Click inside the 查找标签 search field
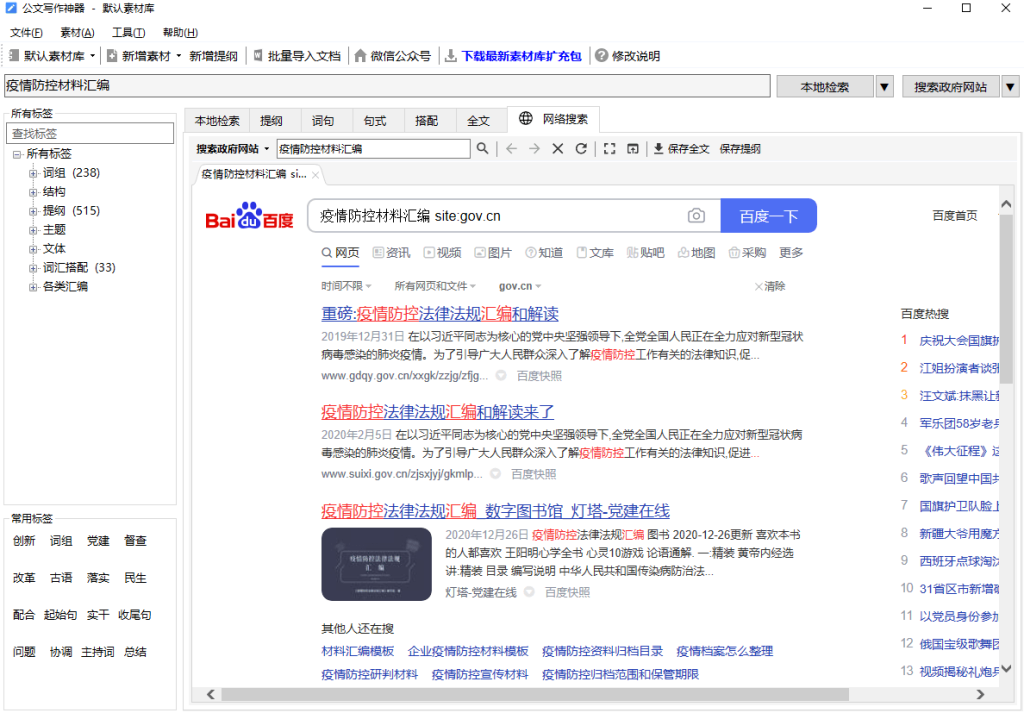 point(90,133)
